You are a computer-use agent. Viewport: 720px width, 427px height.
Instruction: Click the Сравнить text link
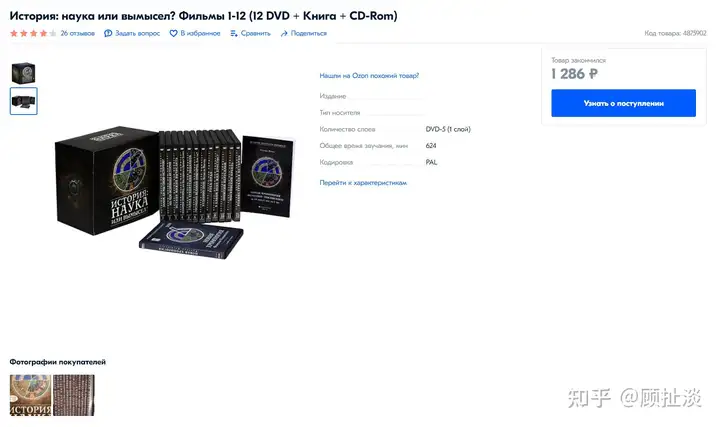256,33
